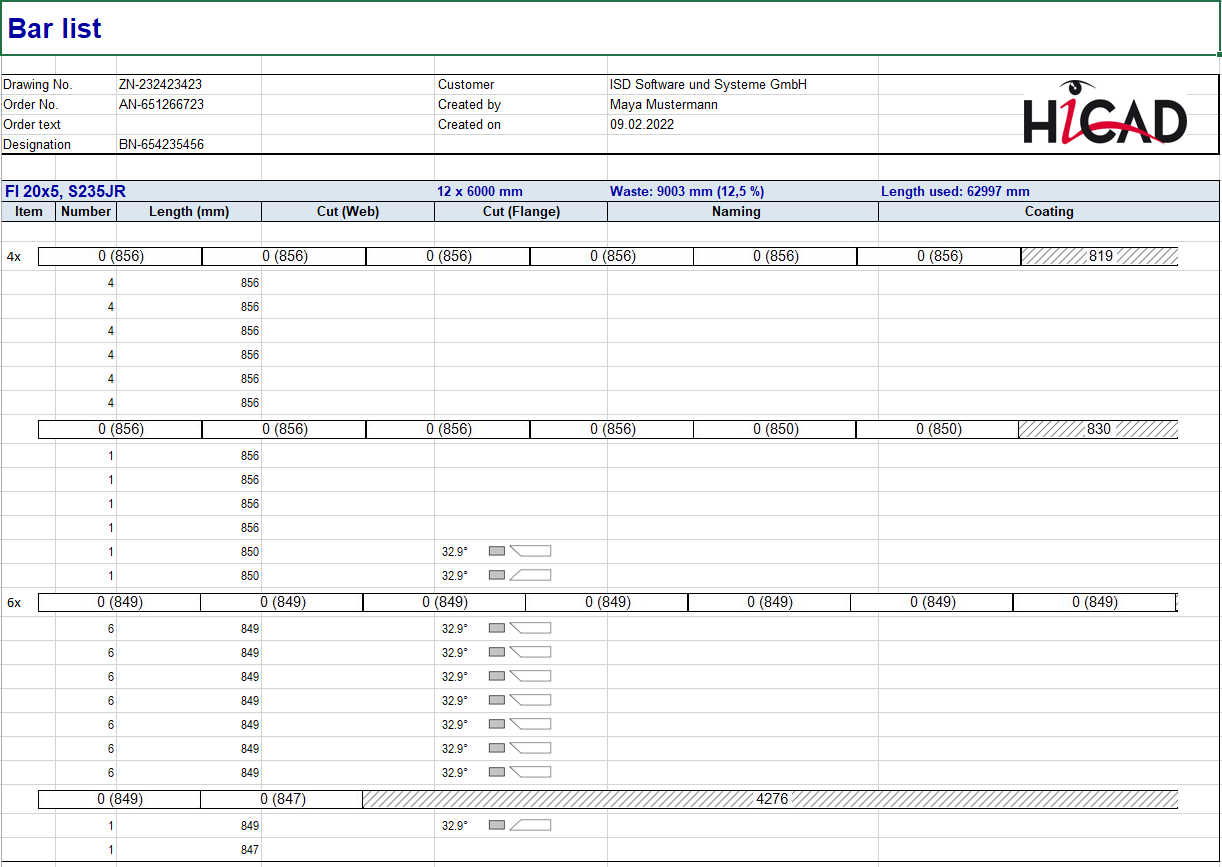Image resolution: width=1222 pixels, height=867 pixels.
Task: Click 'Waste: 9003 mm (12,5 %)'
Action: click(687, 191)
